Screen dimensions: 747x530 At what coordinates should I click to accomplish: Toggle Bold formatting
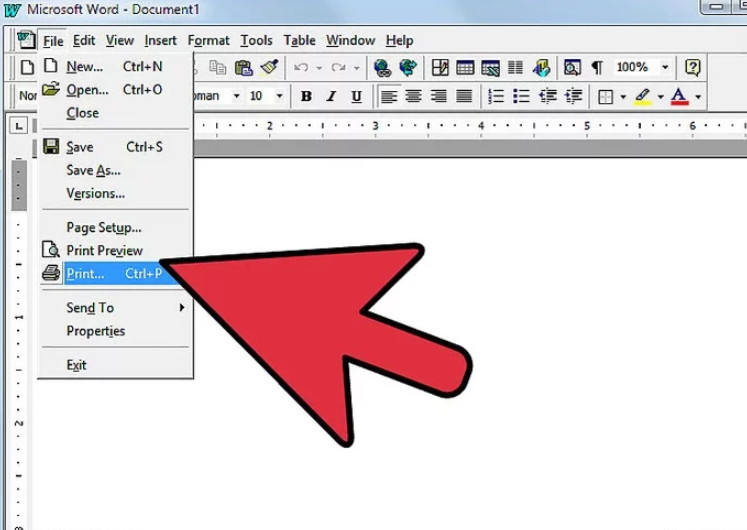(306, 97)
